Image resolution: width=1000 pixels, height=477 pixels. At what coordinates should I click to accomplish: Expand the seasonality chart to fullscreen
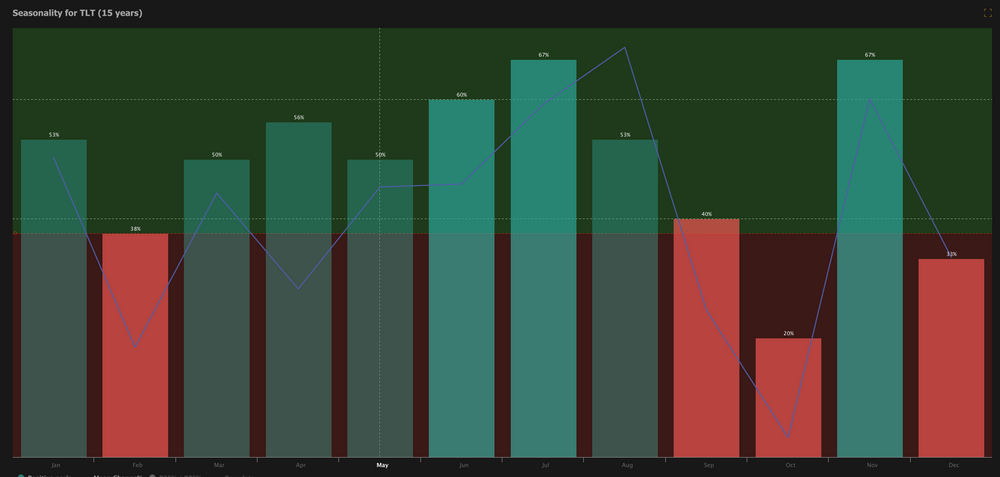(x=987, y=13)
